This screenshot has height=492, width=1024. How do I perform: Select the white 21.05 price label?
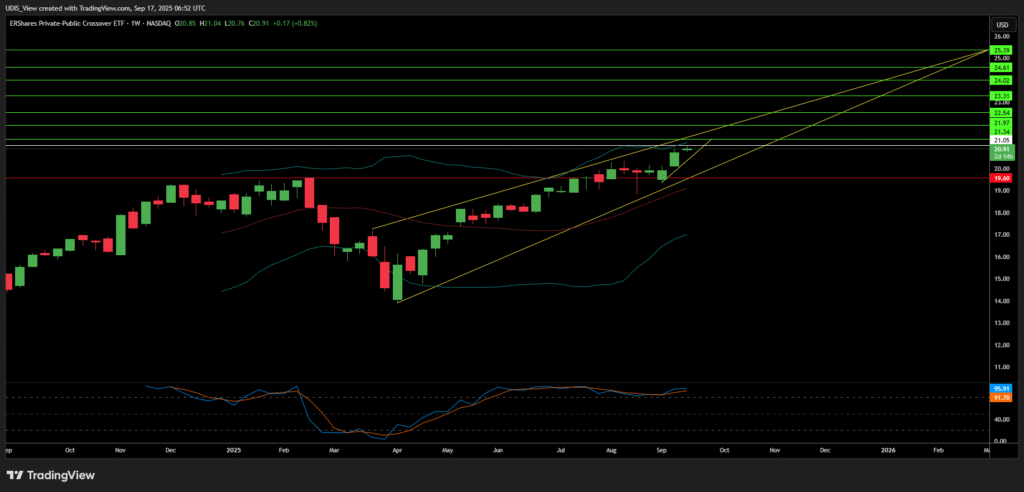tap(1002, 140)
